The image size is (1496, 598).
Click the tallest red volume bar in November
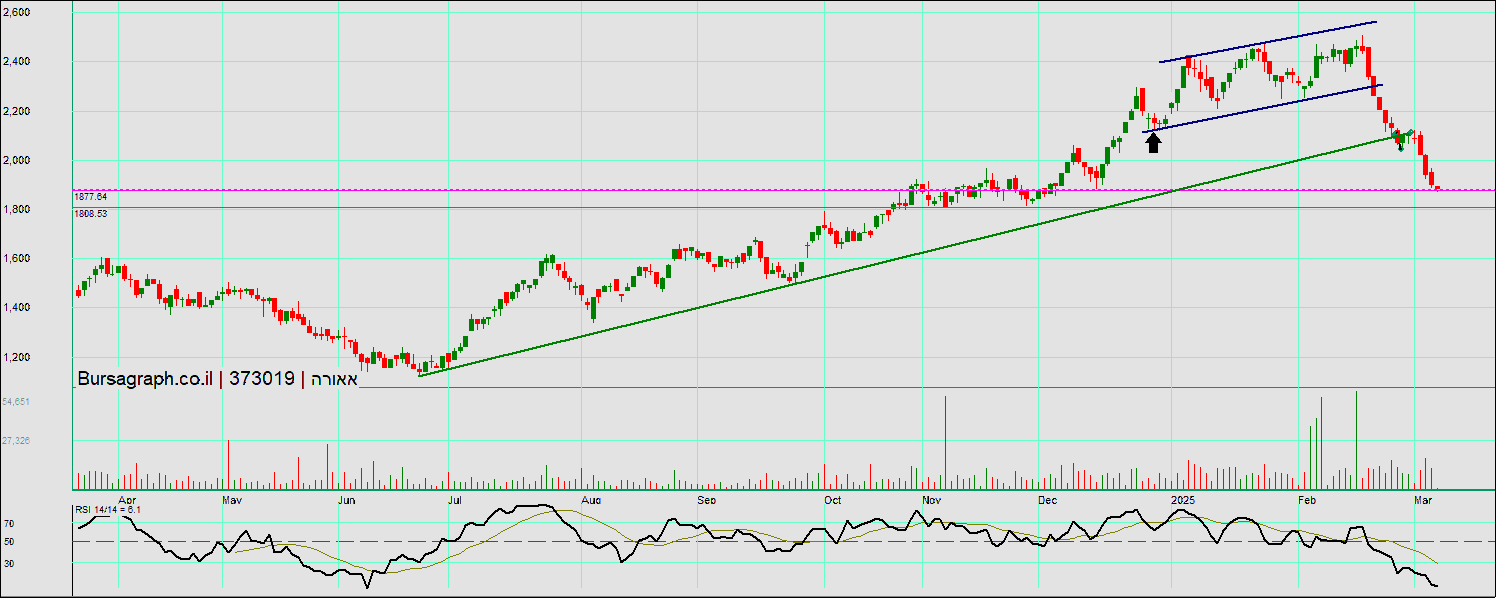point(945,440)
